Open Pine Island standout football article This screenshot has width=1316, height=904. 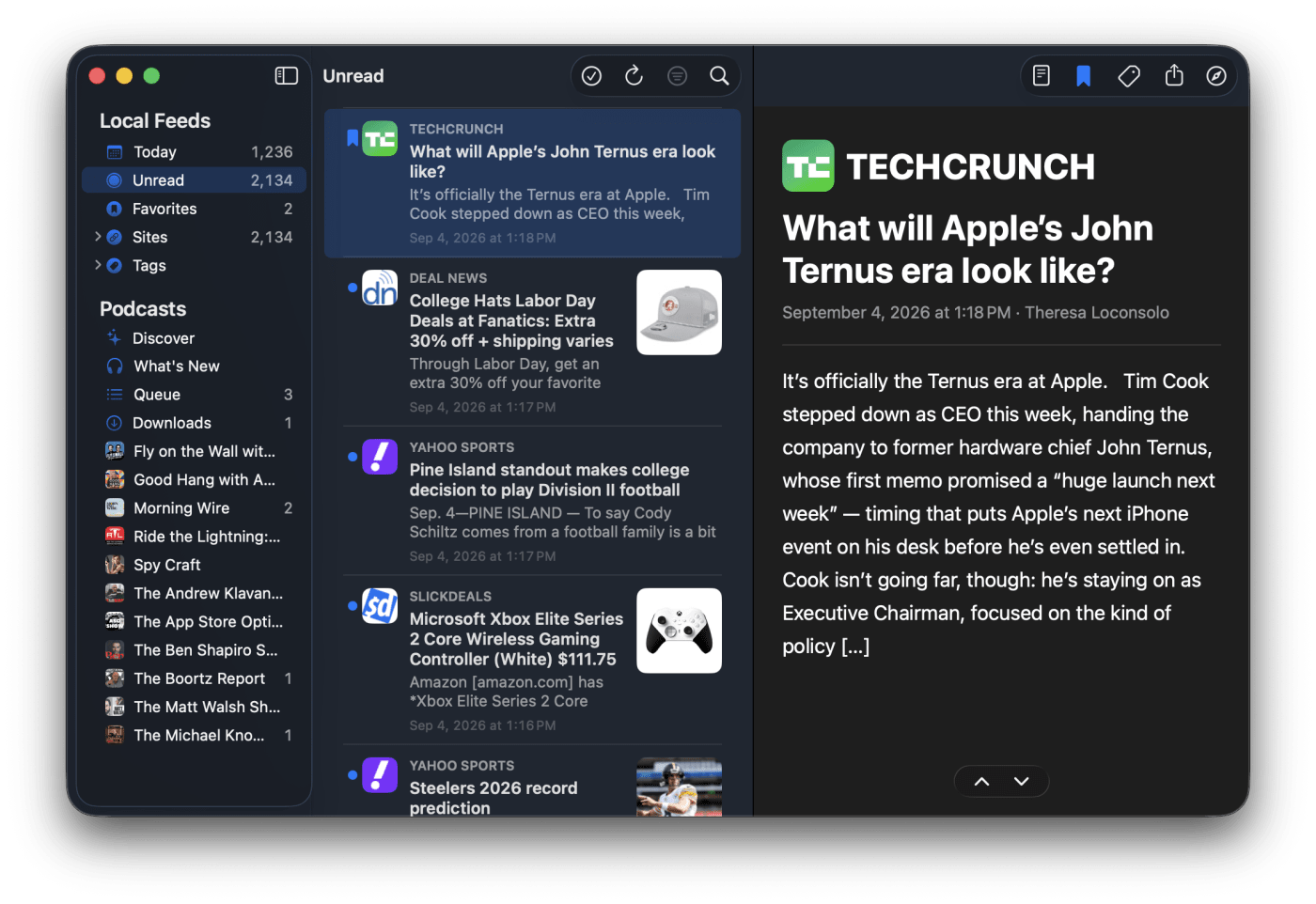(x=532, y=501)
